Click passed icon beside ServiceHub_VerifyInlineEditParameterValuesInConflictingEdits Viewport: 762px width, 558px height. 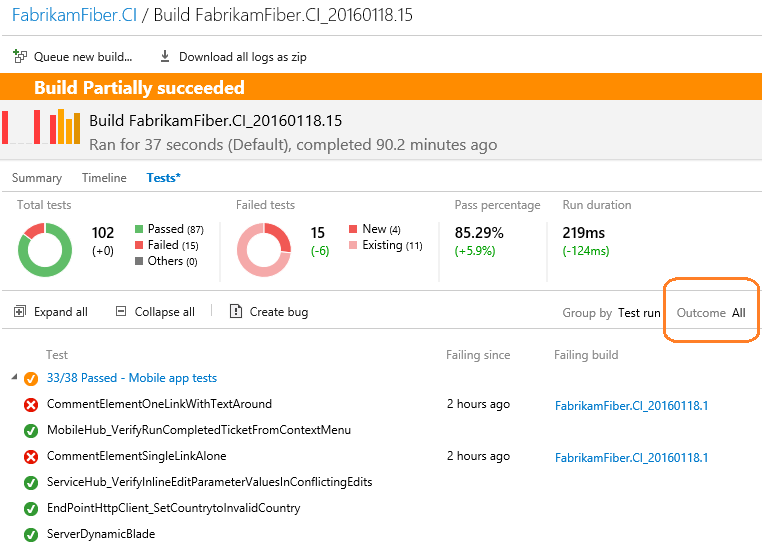[x=31, y=483]
